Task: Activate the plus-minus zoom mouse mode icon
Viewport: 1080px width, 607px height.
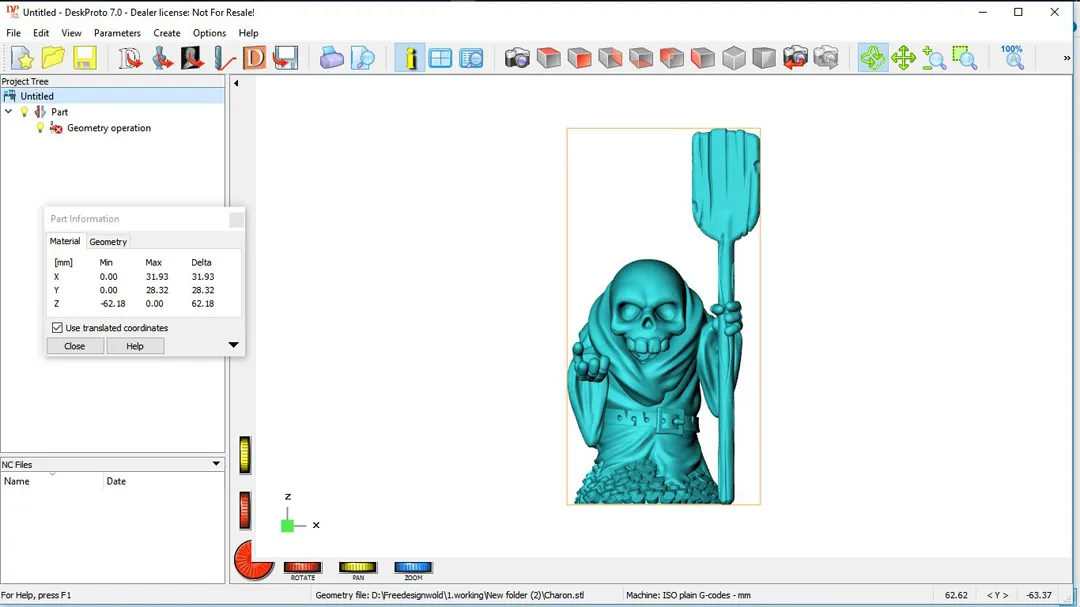Action: click(x=934, y=58)
